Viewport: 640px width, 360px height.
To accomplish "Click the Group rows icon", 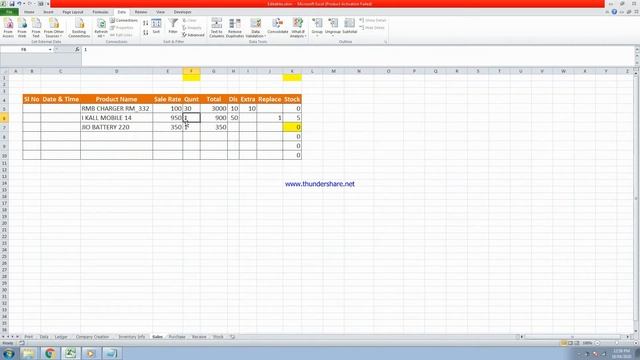I will click(317, 26).
